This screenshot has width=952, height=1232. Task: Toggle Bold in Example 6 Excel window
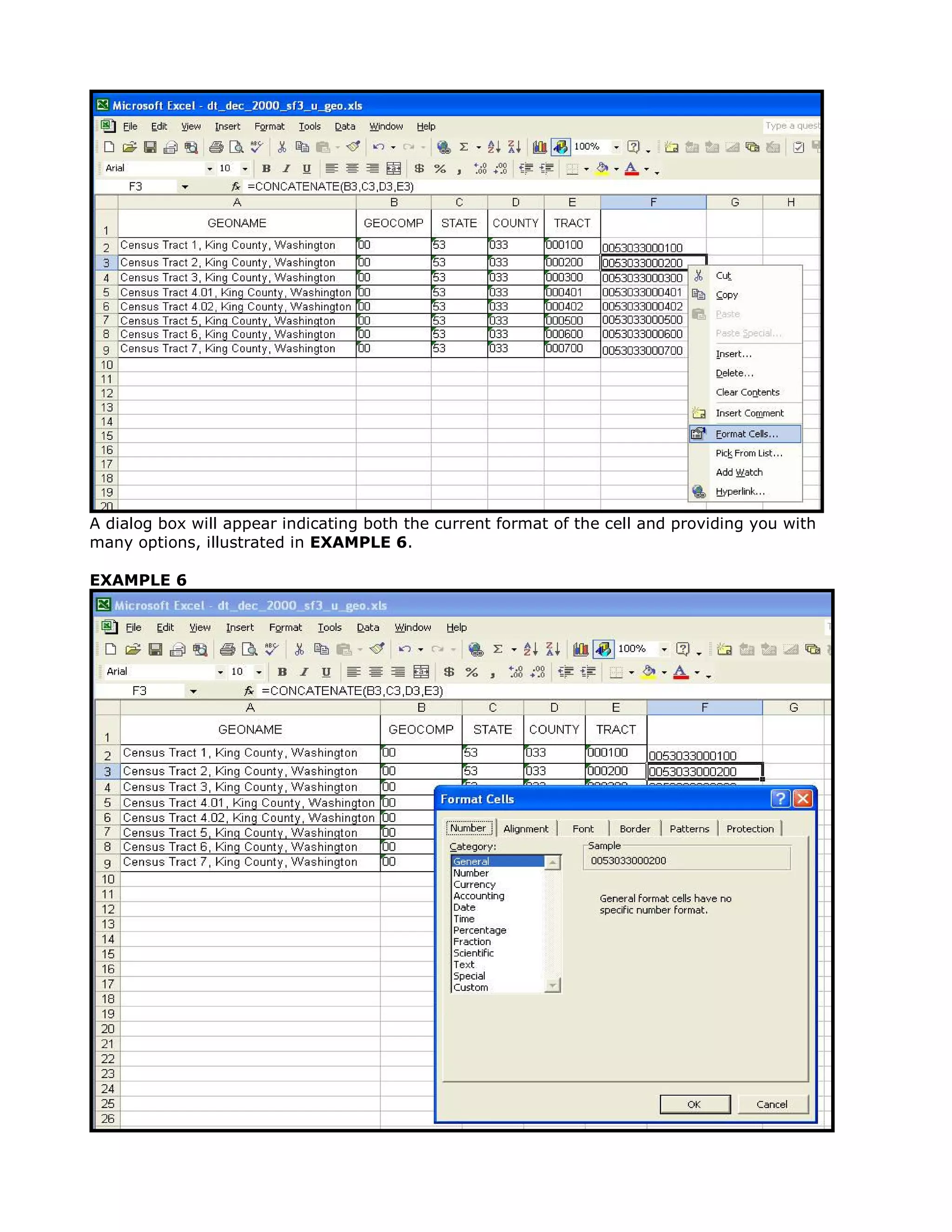point(283,672)
